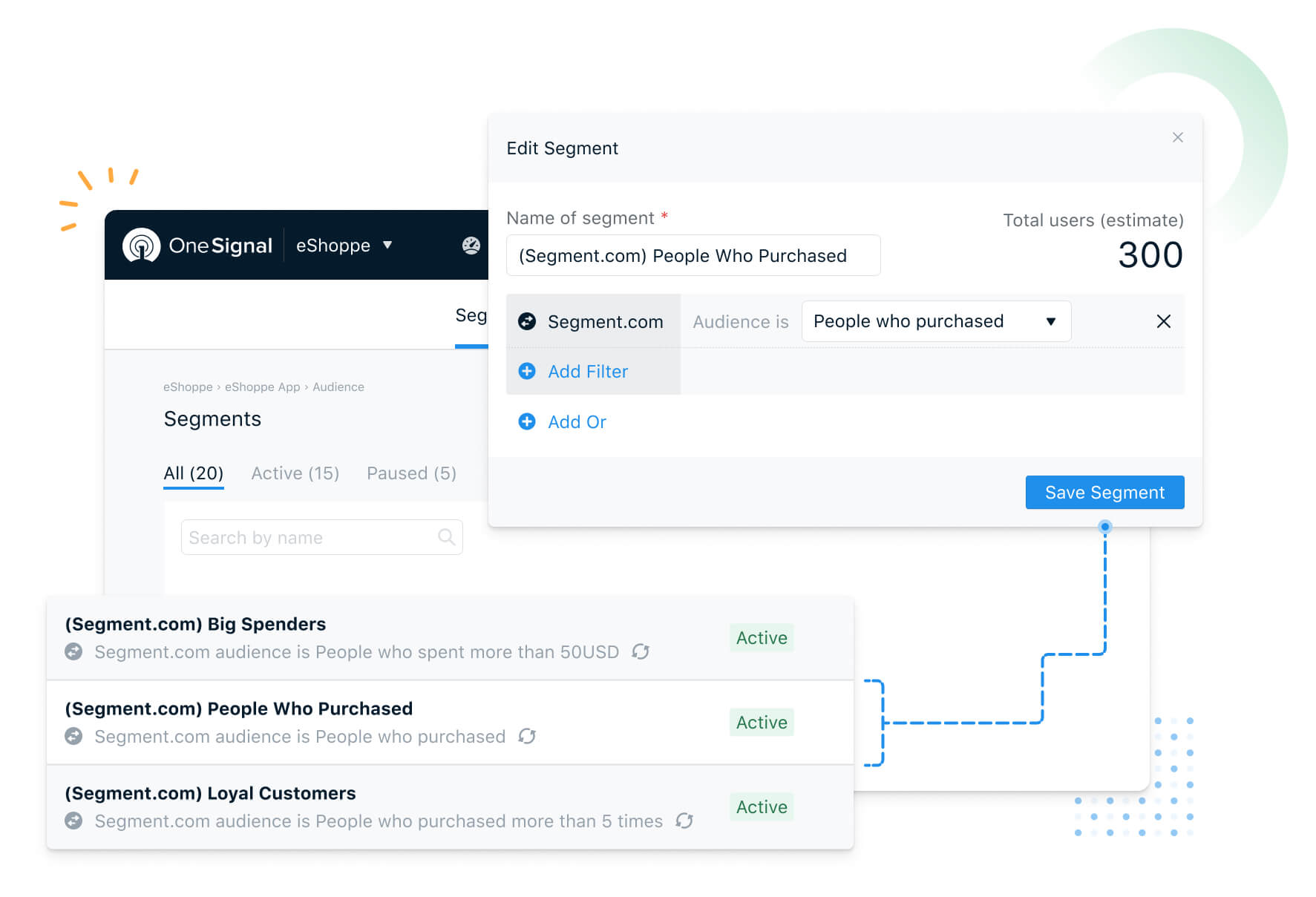
Task: Click sync icon on Big Spenders segment
Action: (x=641, y=651)
